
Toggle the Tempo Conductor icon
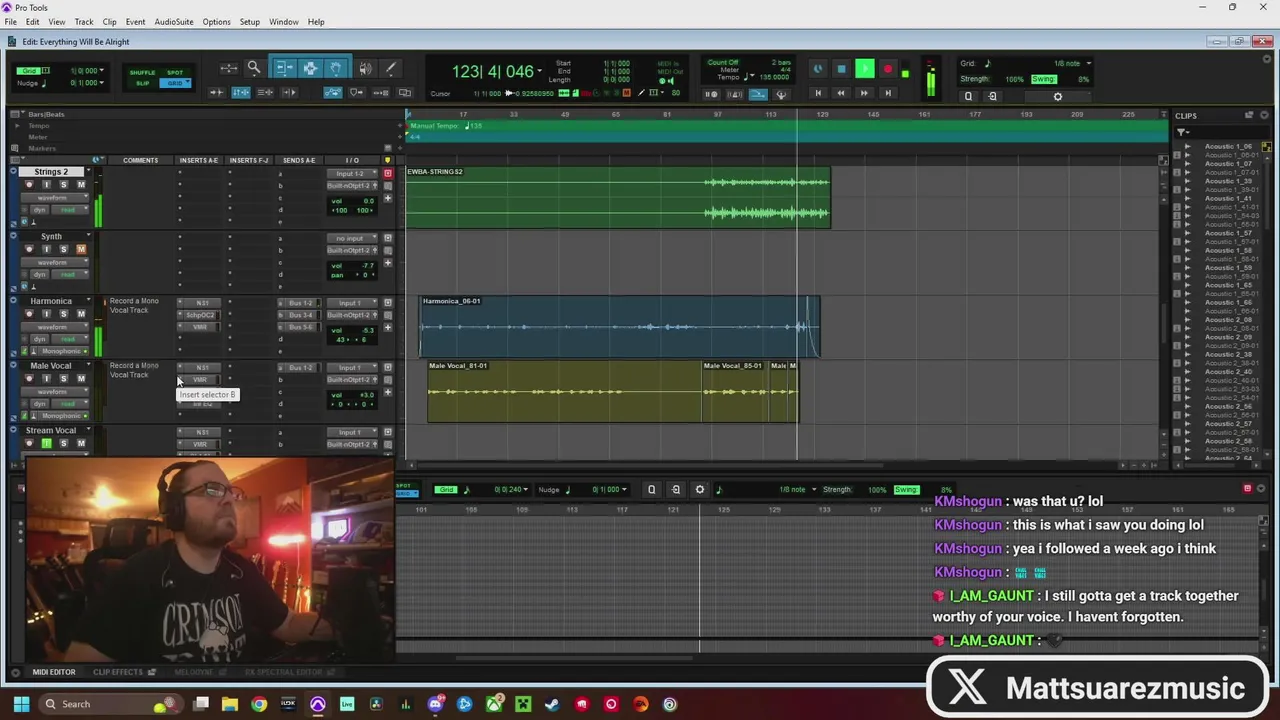(781, 94)
